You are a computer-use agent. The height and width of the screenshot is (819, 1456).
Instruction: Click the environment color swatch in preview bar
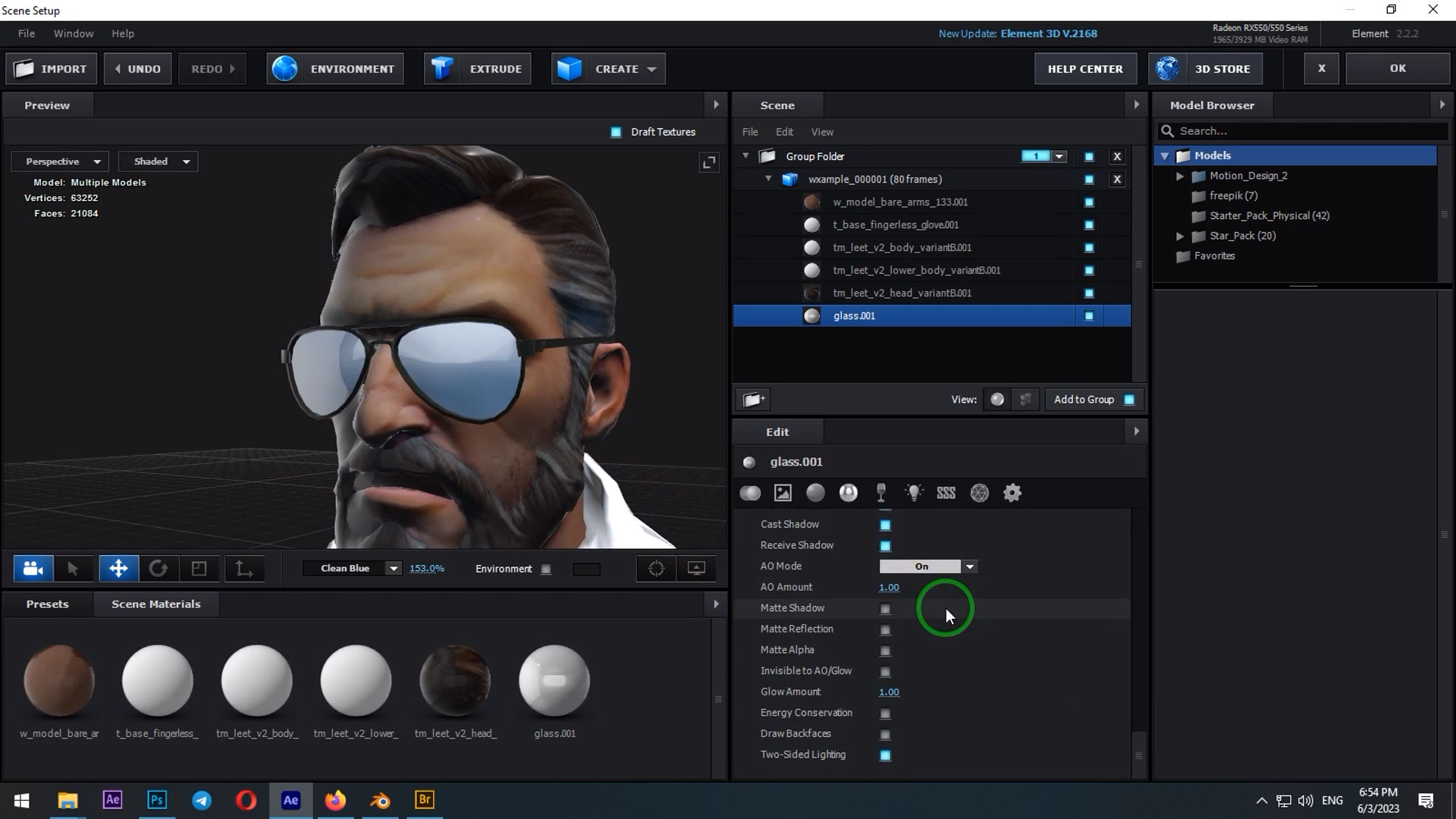click(x=586, y=570)
